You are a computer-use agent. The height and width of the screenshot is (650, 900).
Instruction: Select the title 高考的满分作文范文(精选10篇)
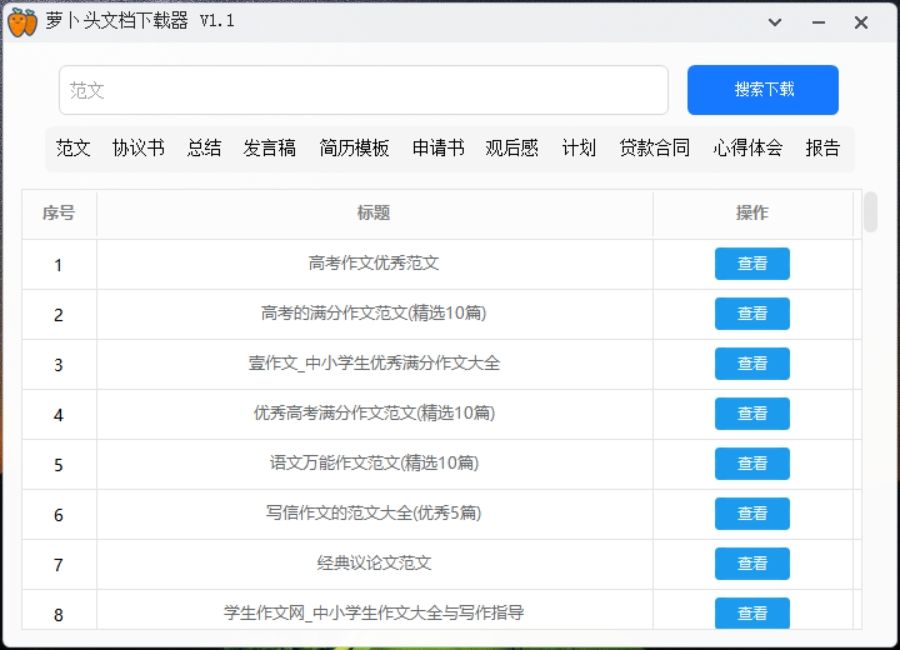click(x=374, y=313)
